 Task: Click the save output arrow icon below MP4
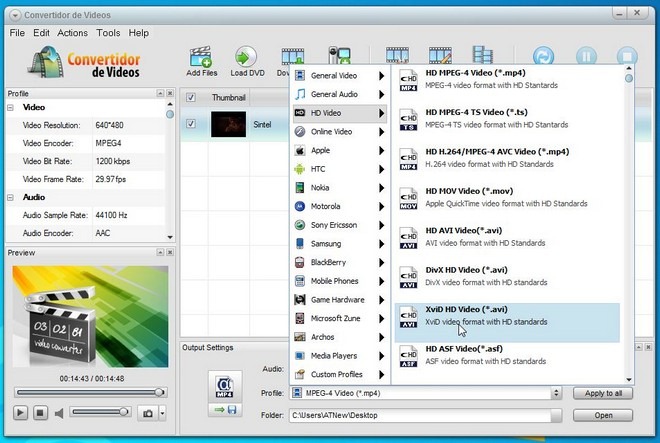[x=225, y=410]
